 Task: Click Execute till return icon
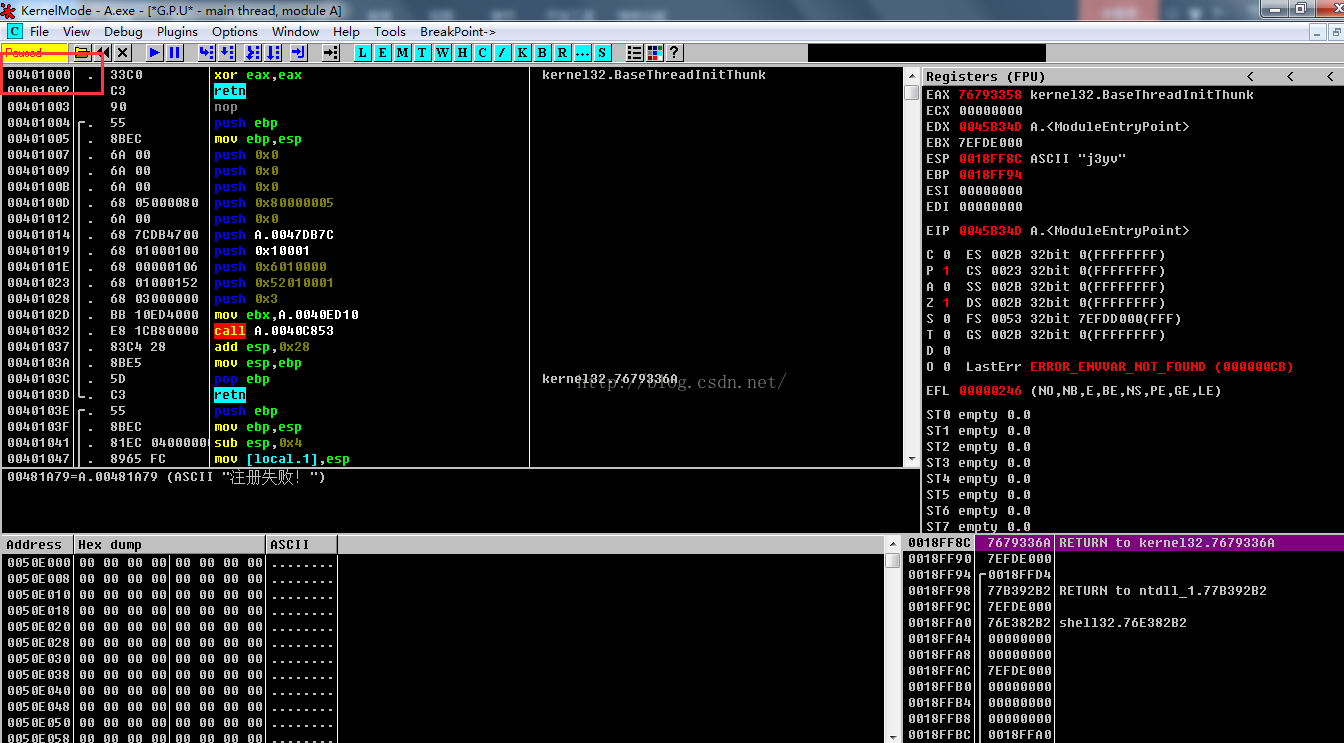pos(299,52)
